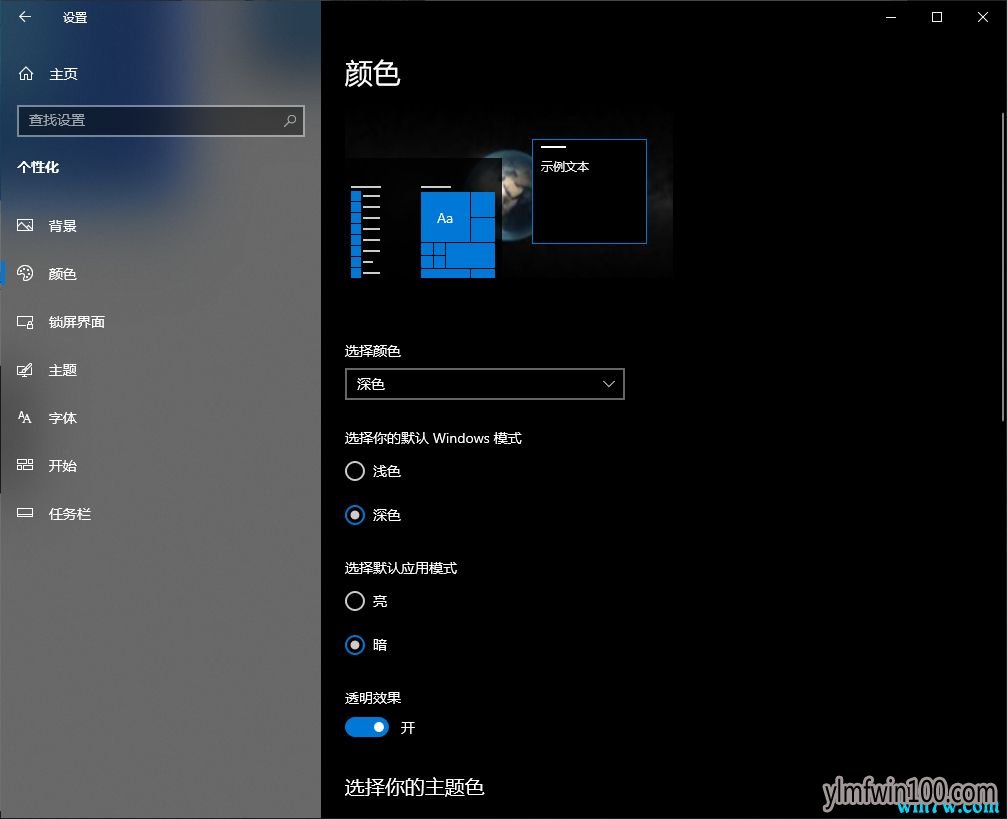1007x819 pixels.
Task: Click the search magnifier icon
Action: click(x=290, y=120)
